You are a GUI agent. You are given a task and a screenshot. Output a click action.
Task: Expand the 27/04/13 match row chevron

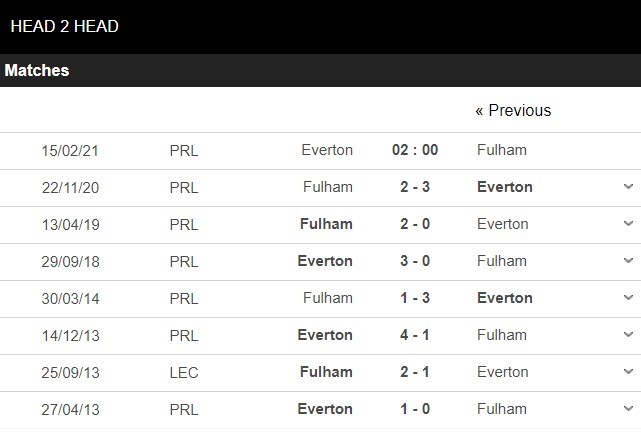point(628,409)
